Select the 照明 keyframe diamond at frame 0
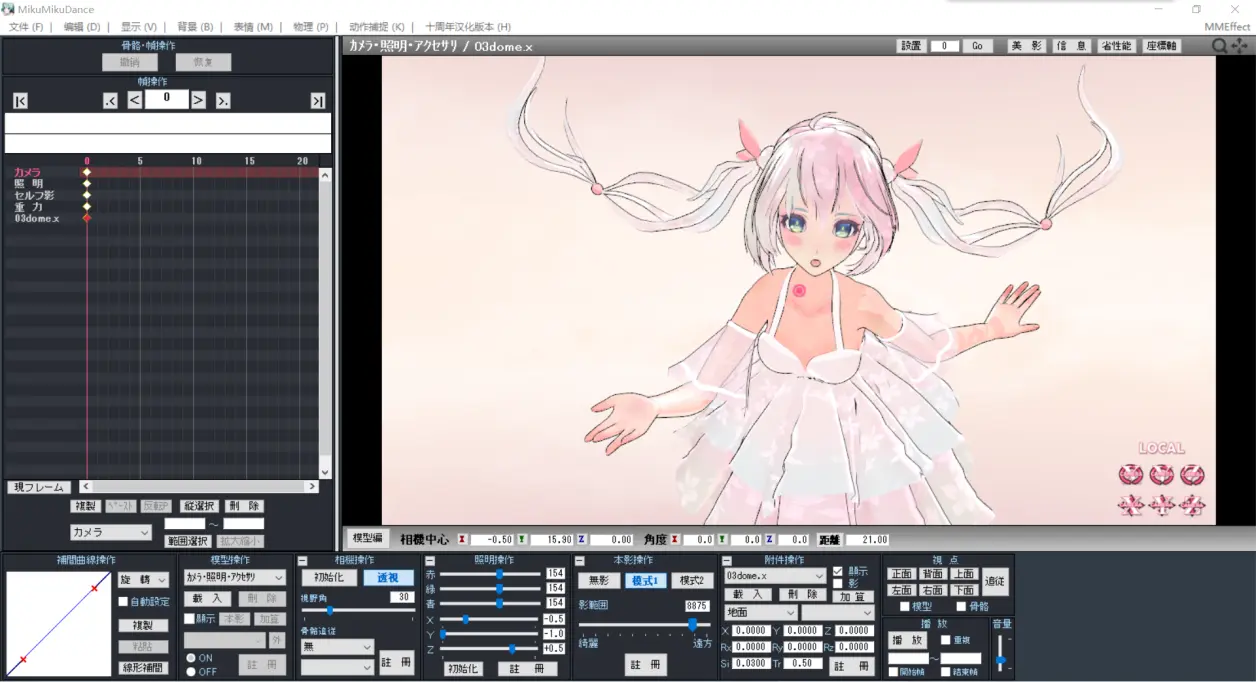This screenshot has width=1256, height=682. [x=87, y=184]
